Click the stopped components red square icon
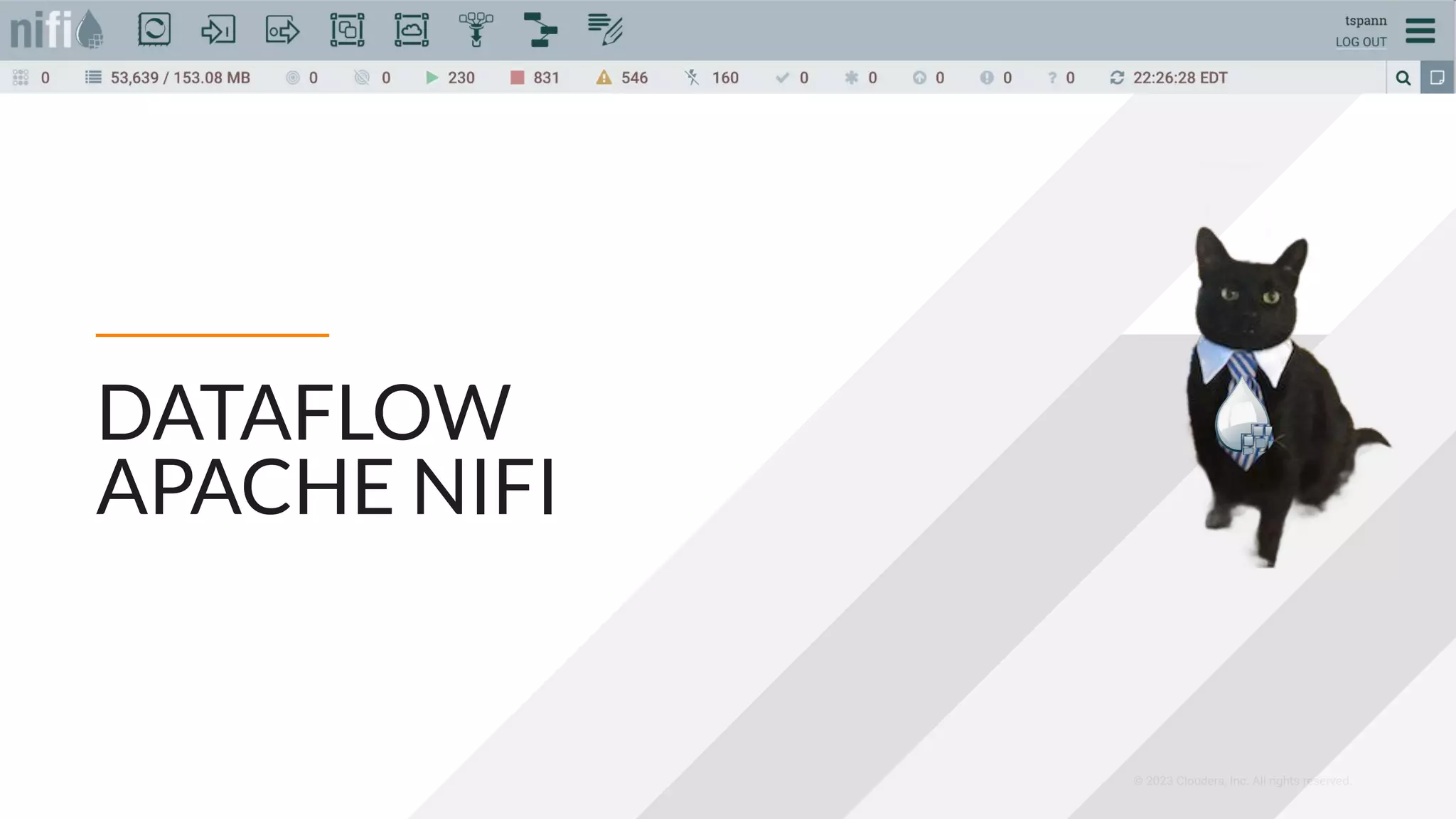1456x819 pixels. pos(518,77)
